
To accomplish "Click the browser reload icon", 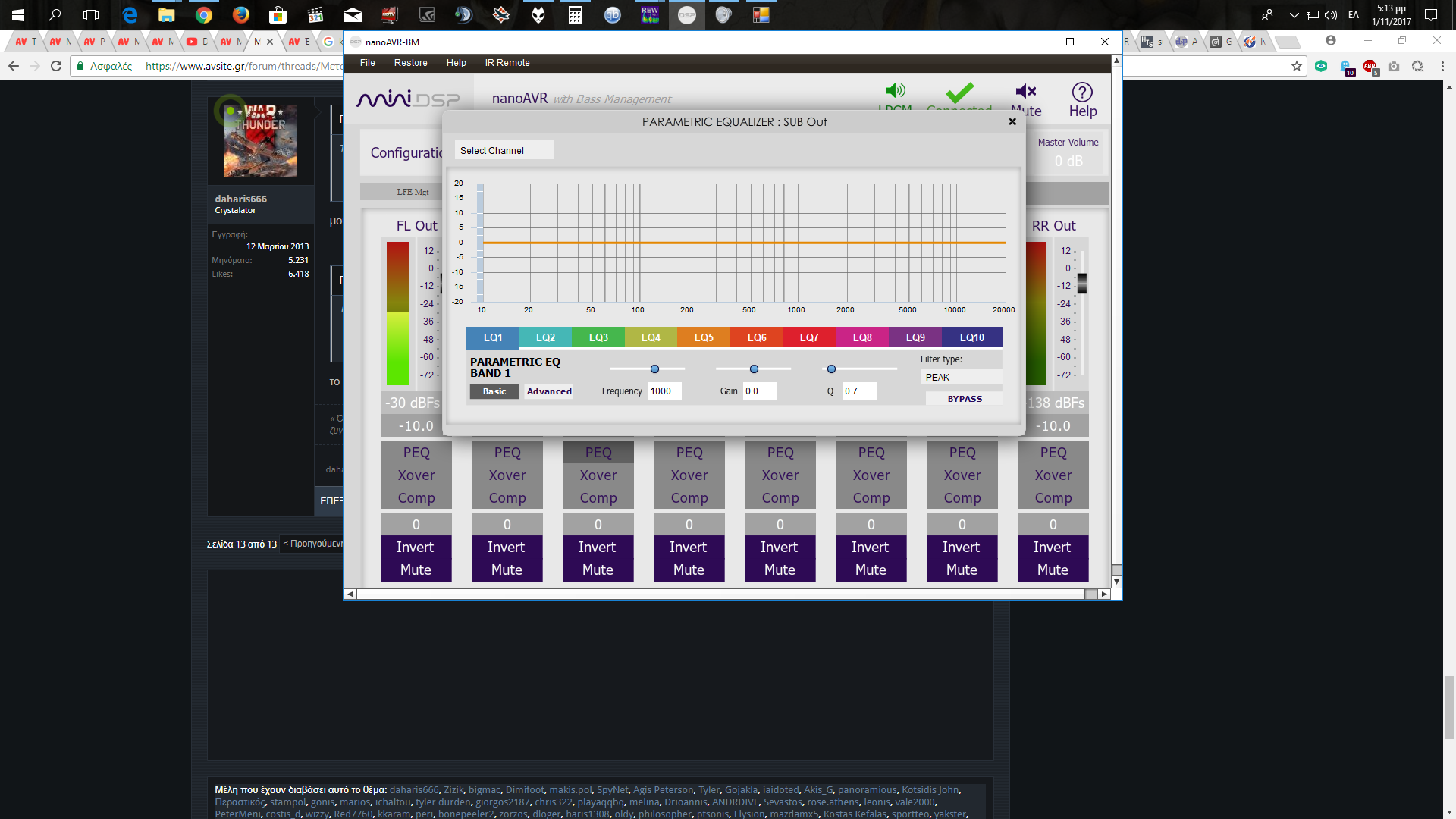I will pos(56,67).
